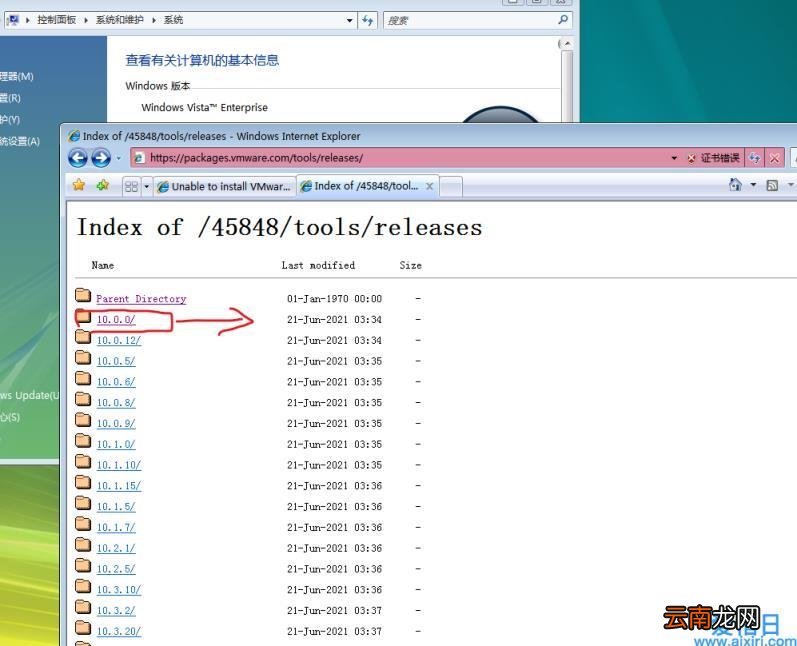Click the 'Name' column header

click(103, 265)
